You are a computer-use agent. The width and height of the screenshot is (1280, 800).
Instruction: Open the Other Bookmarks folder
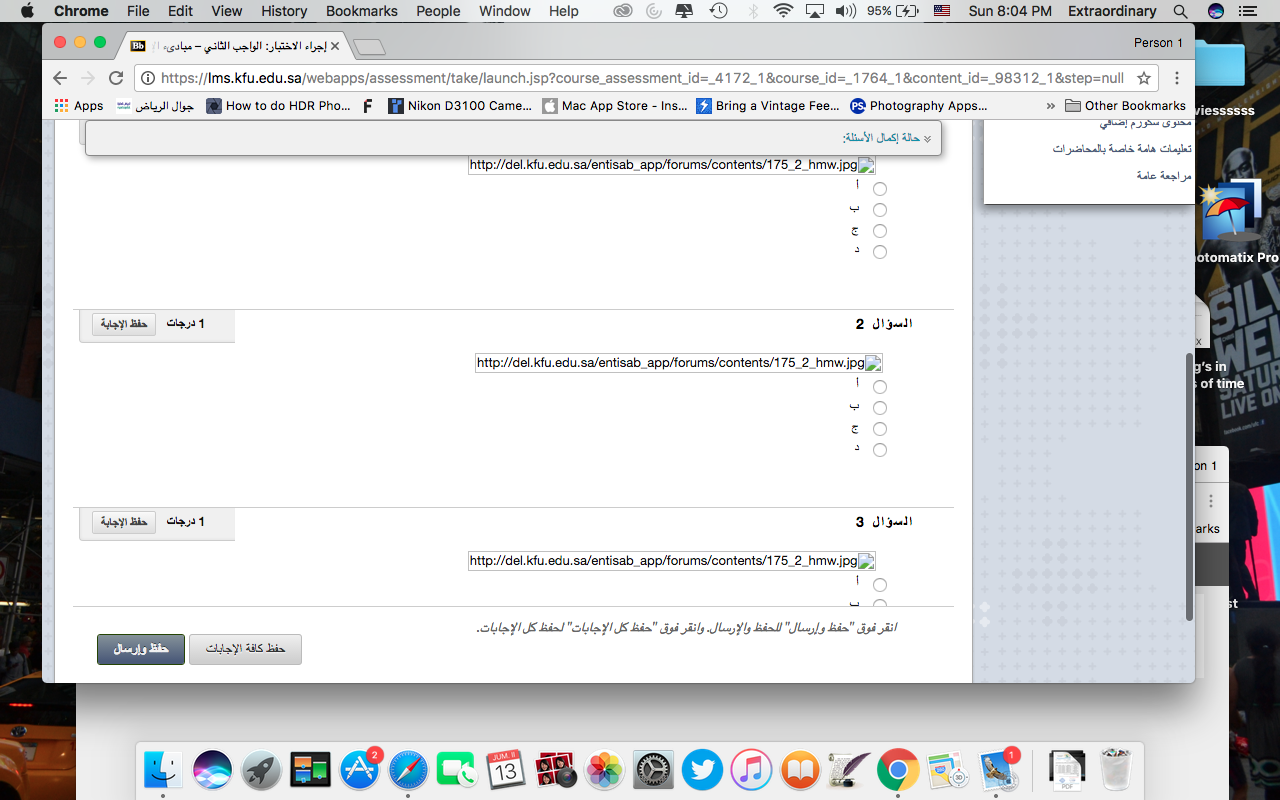(1125, 106)
